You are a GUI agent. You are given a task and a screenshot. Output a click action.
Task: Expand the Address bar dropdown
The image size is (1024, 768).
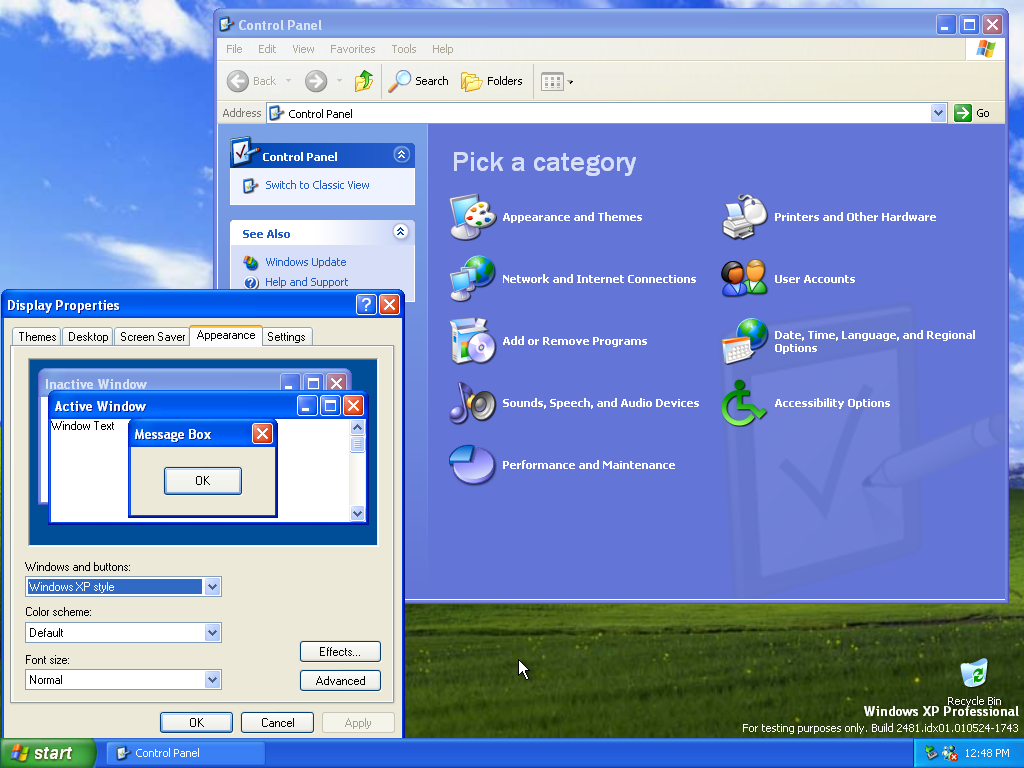(x=938, y=113)
